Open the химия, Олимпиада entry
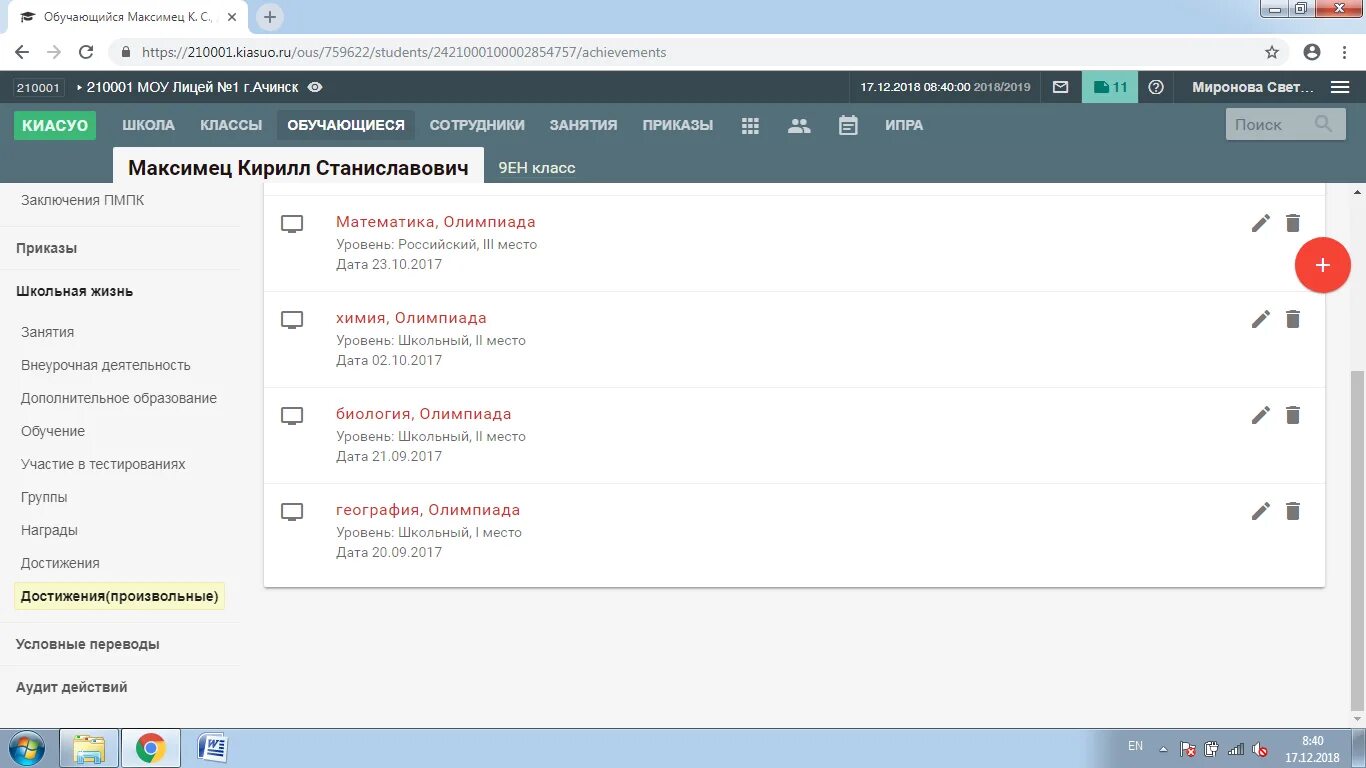The image size is (1366, 768). coord(411,318)
